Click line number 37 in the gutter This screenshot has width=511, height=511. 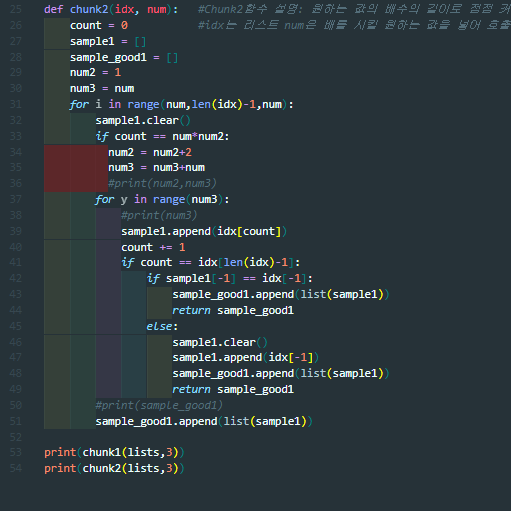coord(16,199)
